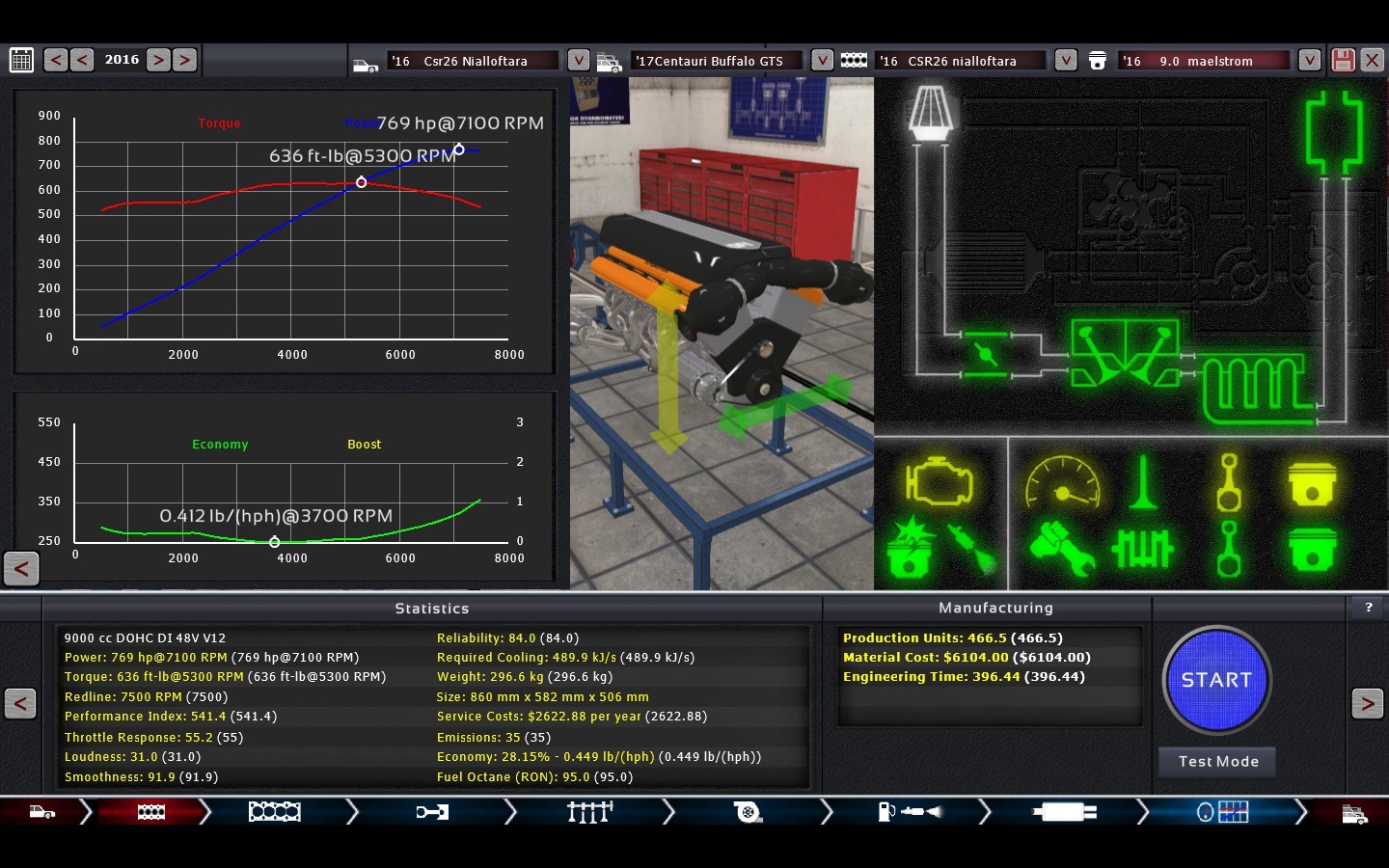Select the throttle body diagram icon
Screen dimensions: 1389x868
(985, 353)
